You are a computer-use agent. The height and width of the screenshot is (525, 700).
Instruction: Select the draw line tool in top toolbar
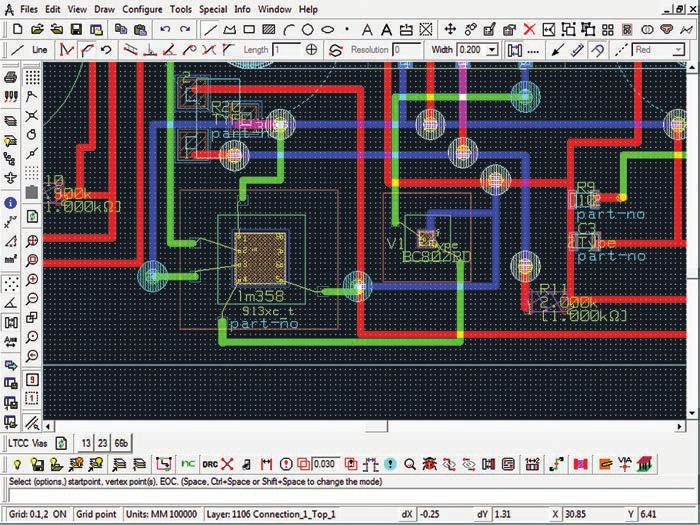pyautogui.click(x=210, y=30)
